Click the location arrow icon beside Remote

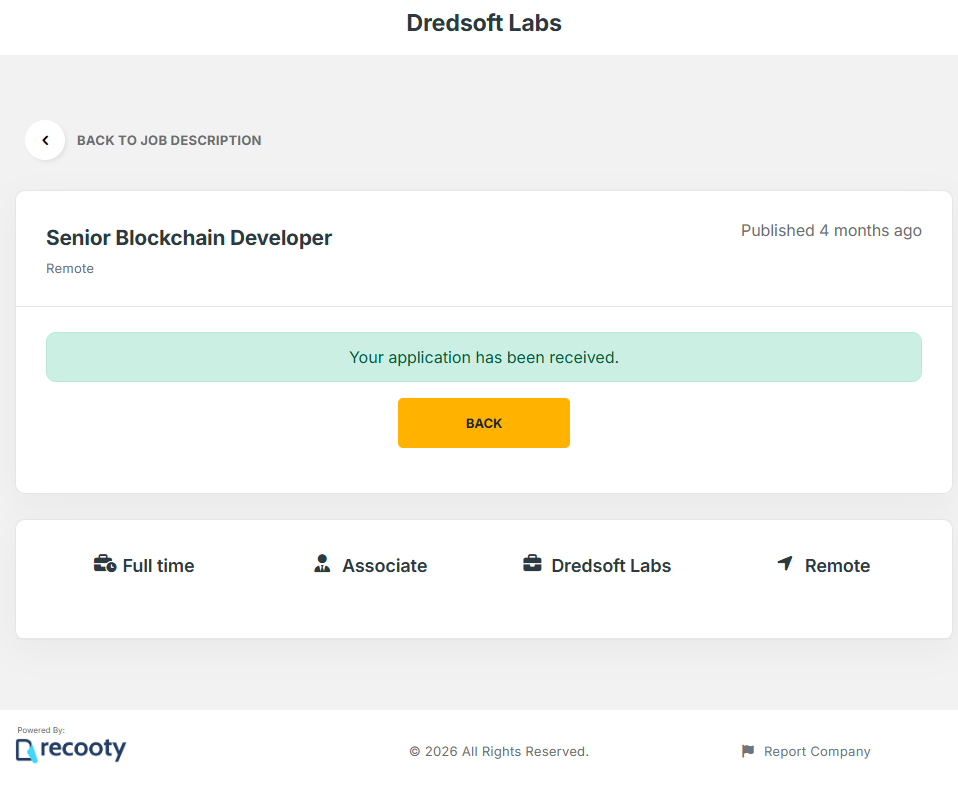coord(785,564)
